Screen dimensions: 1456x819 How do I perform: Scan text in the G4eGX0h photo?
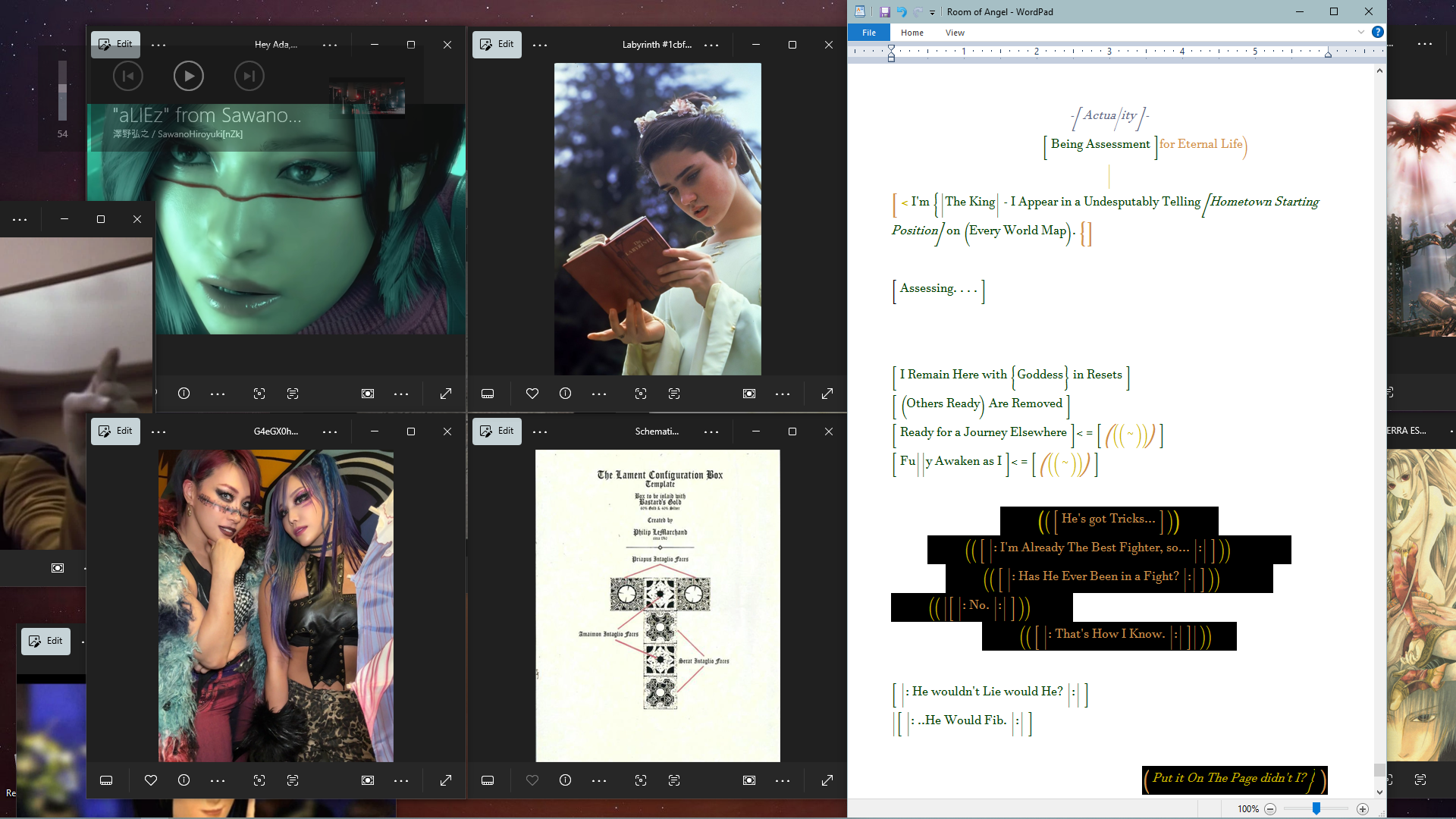coord(293,780)
